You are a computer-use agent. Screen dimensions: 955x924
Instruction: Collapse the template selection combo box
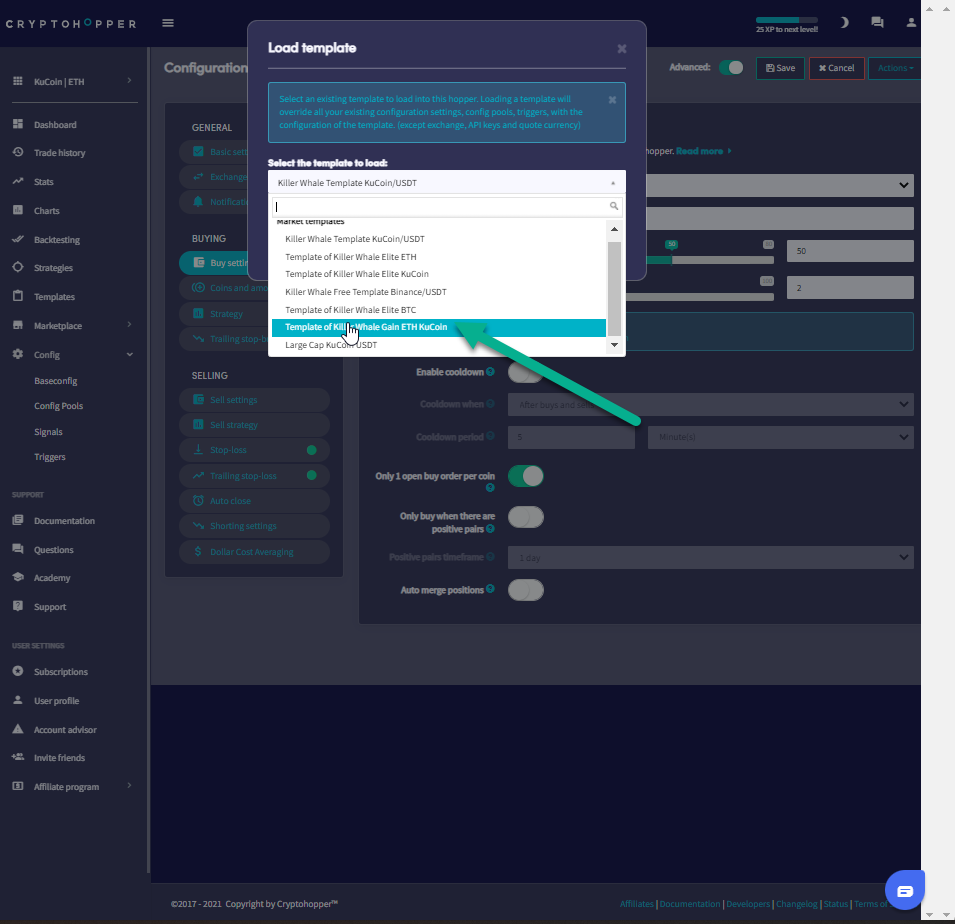coord(446,183)
